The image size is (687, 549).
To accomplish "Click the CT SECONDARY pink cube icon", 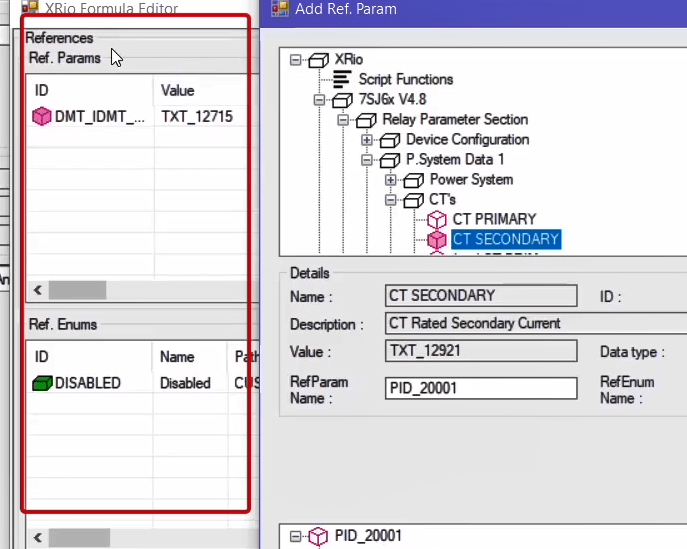I will click(x=436, y=239).
